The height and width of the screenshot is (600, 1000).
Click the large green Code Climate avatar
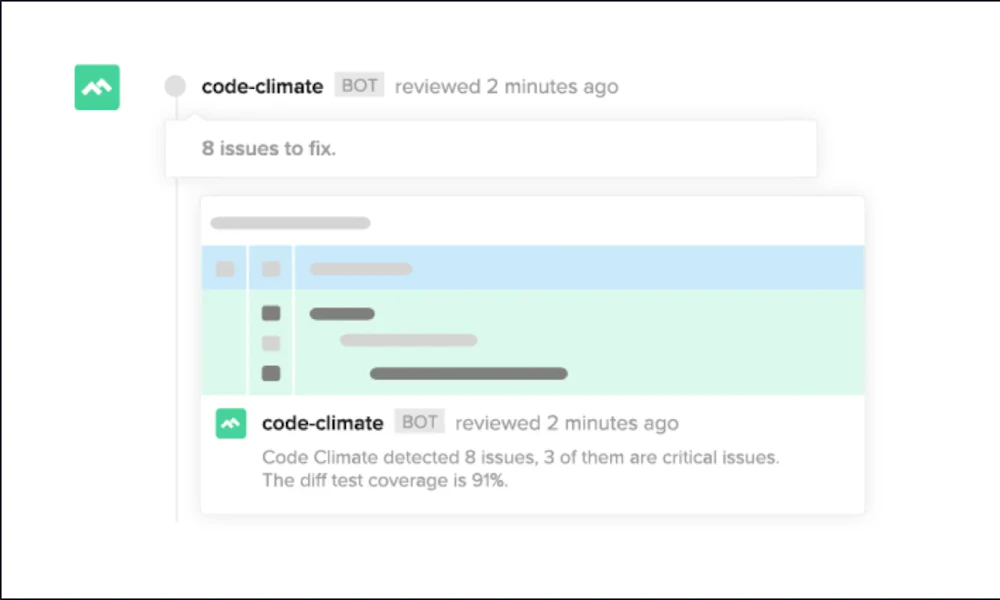pos(97,87)
